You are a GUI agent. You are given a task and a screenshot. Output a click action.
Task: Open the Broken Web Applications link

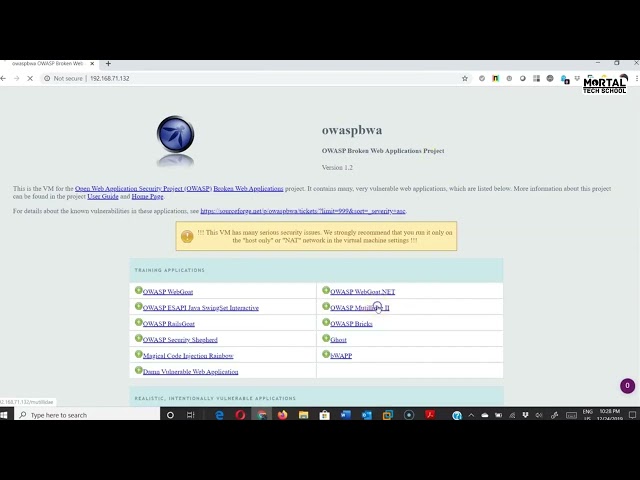[248, 189]
